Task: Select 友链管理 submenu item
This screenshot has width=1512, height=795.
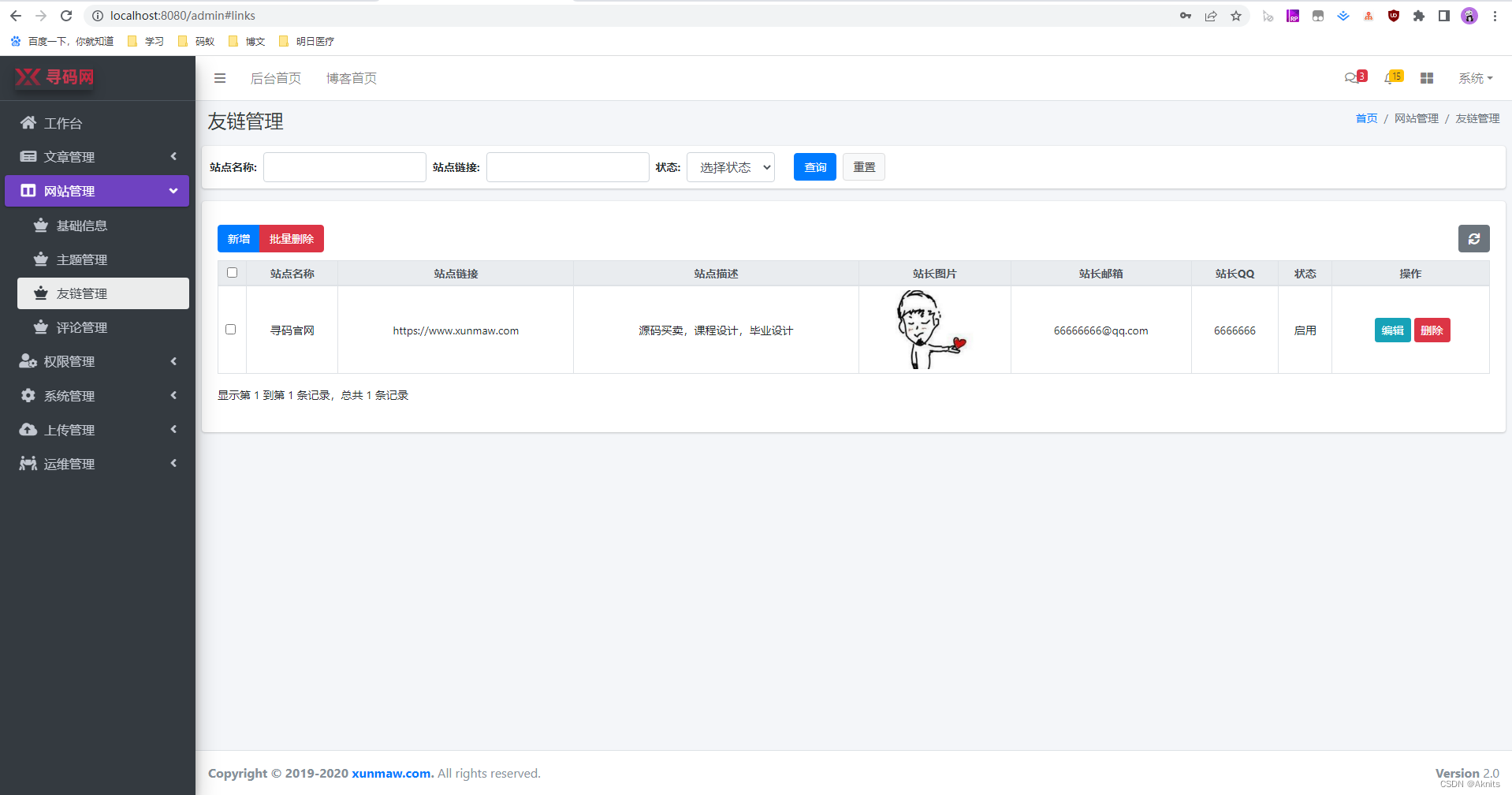Action: (x=103, y=293)
